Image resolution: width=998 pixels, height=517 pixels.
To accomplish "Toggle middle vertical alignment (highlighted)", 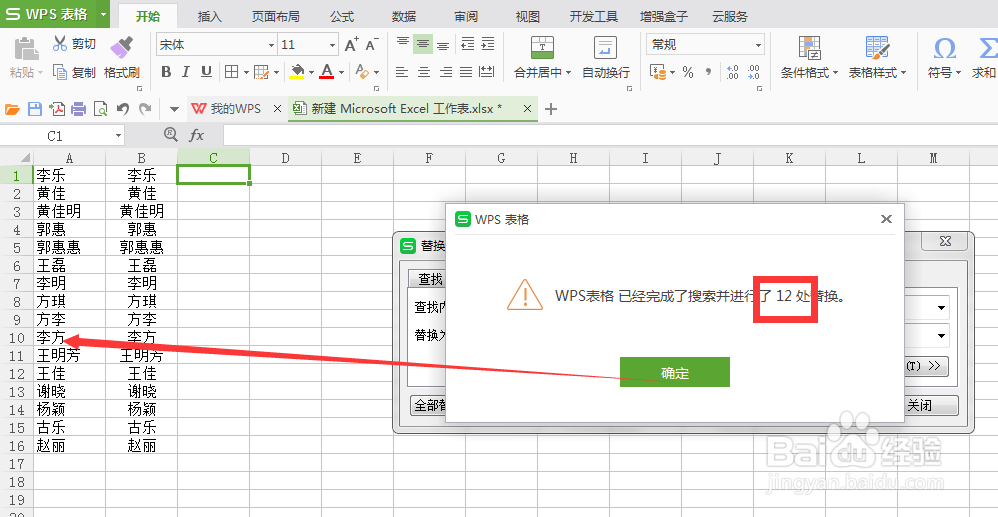I will [421, 44].
